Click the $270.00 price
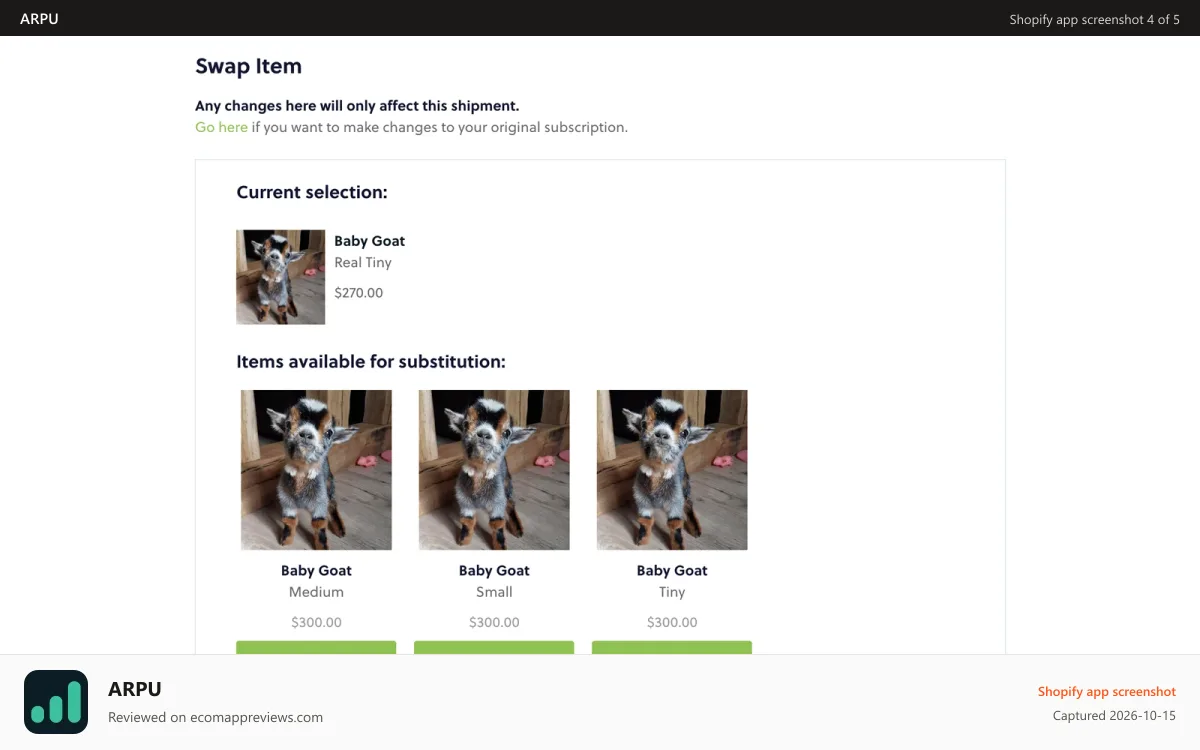 [x=359, y=293]
